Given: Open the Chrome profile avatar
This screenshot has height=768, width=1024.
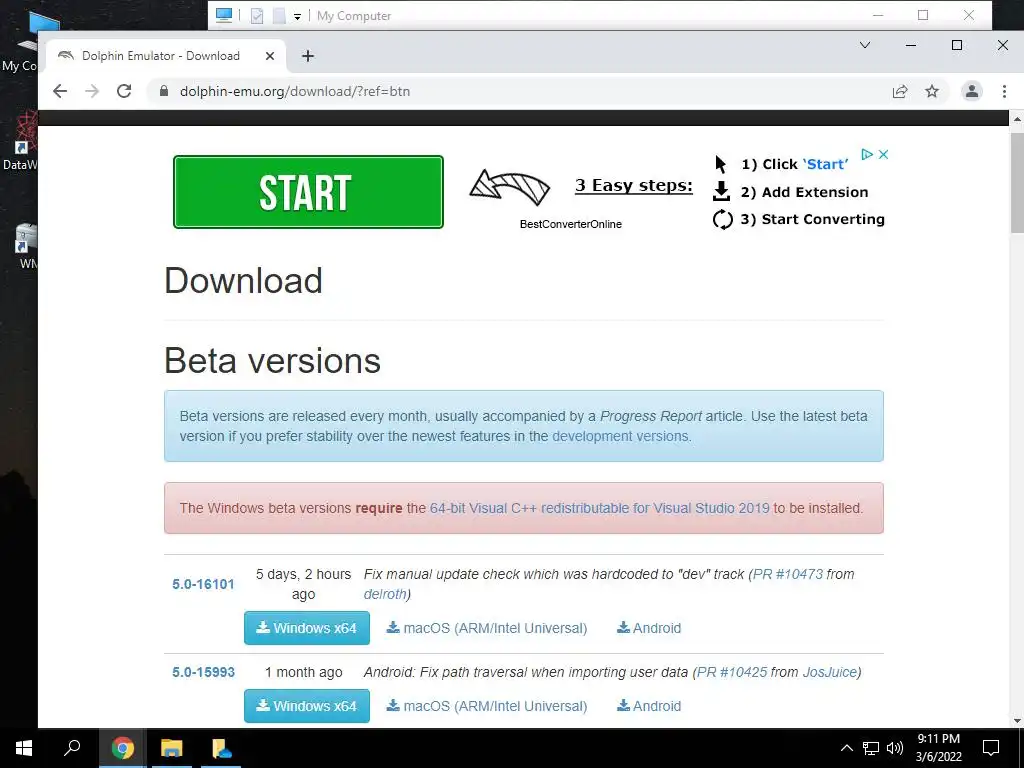Looking at the screenshot, I should tap(972, 91).
